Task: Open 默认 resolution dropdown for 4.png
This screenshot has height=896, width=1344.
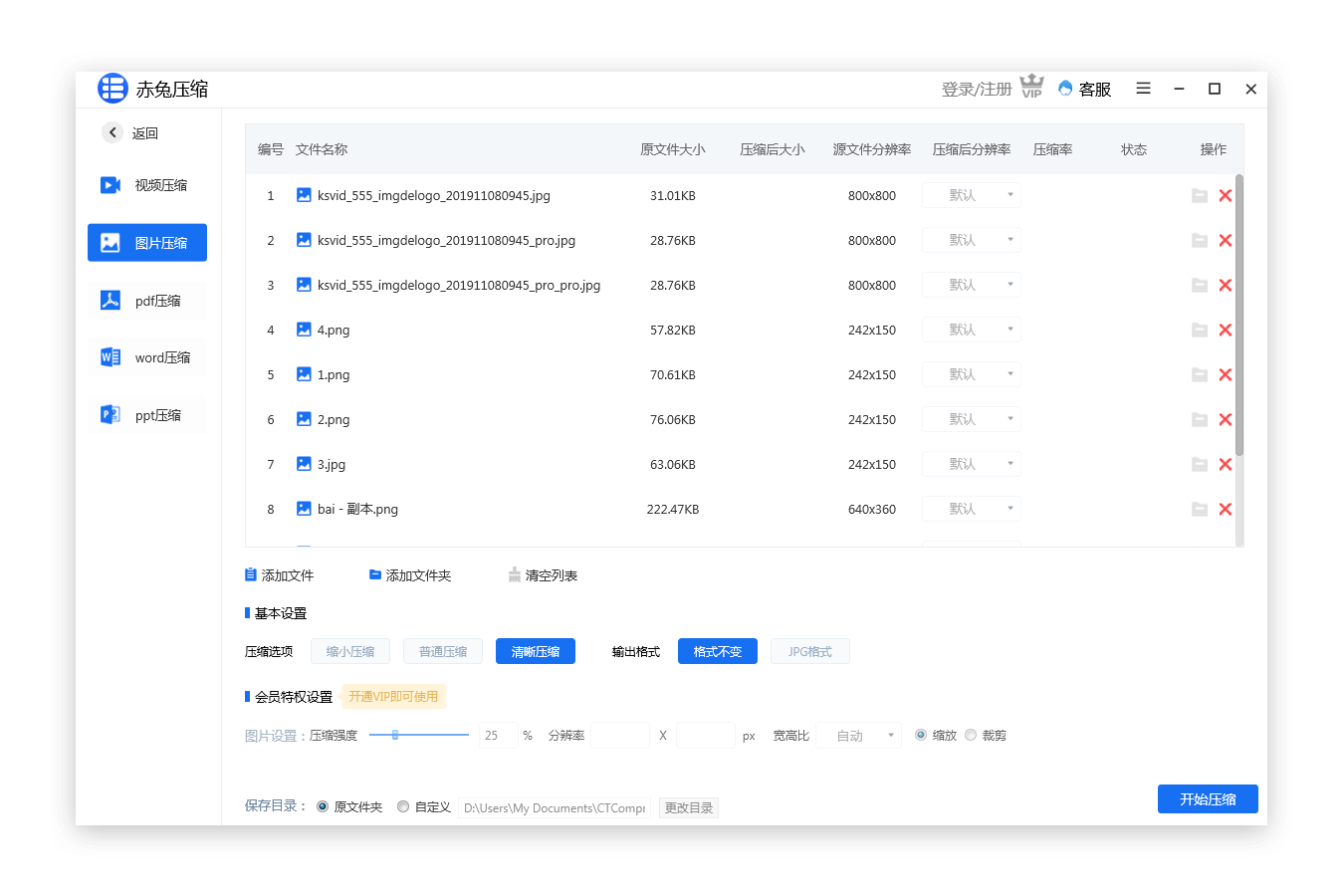Action: point(972,330)
